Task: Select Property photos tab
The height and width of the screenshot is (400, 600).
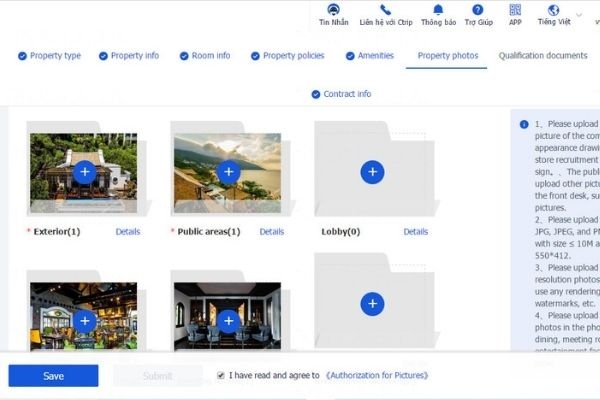Action: (x=448, y=56)
